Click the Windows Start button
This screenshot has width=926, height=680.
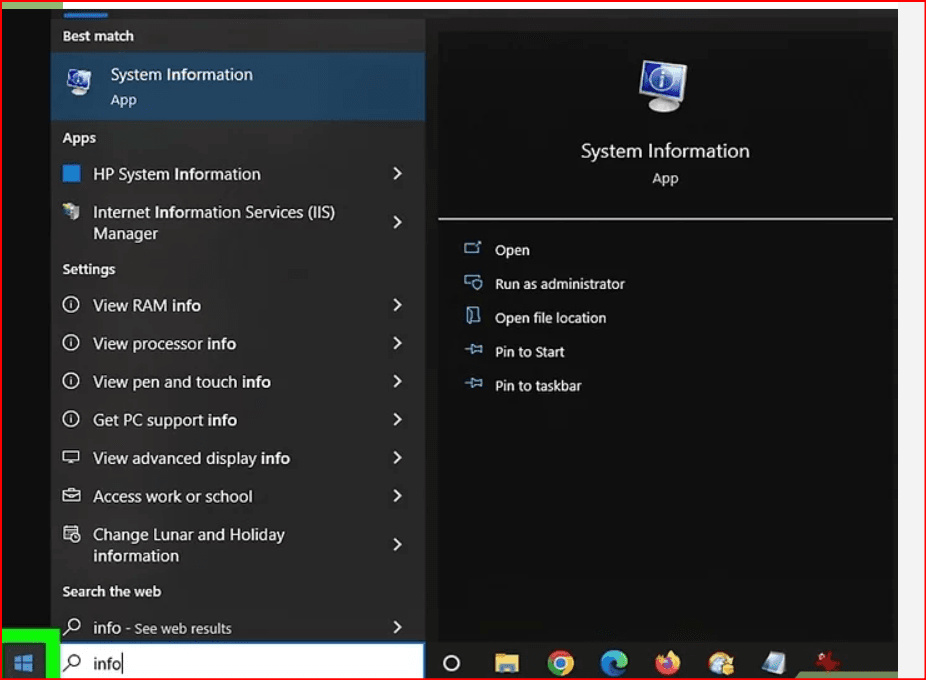[x=24, y=662]
